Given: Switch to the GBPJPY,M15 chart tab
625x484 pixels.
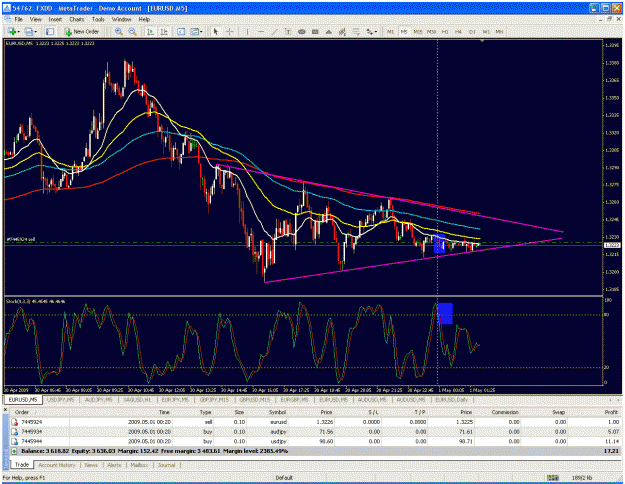Looking at the screenshot, I should point(214,400).
